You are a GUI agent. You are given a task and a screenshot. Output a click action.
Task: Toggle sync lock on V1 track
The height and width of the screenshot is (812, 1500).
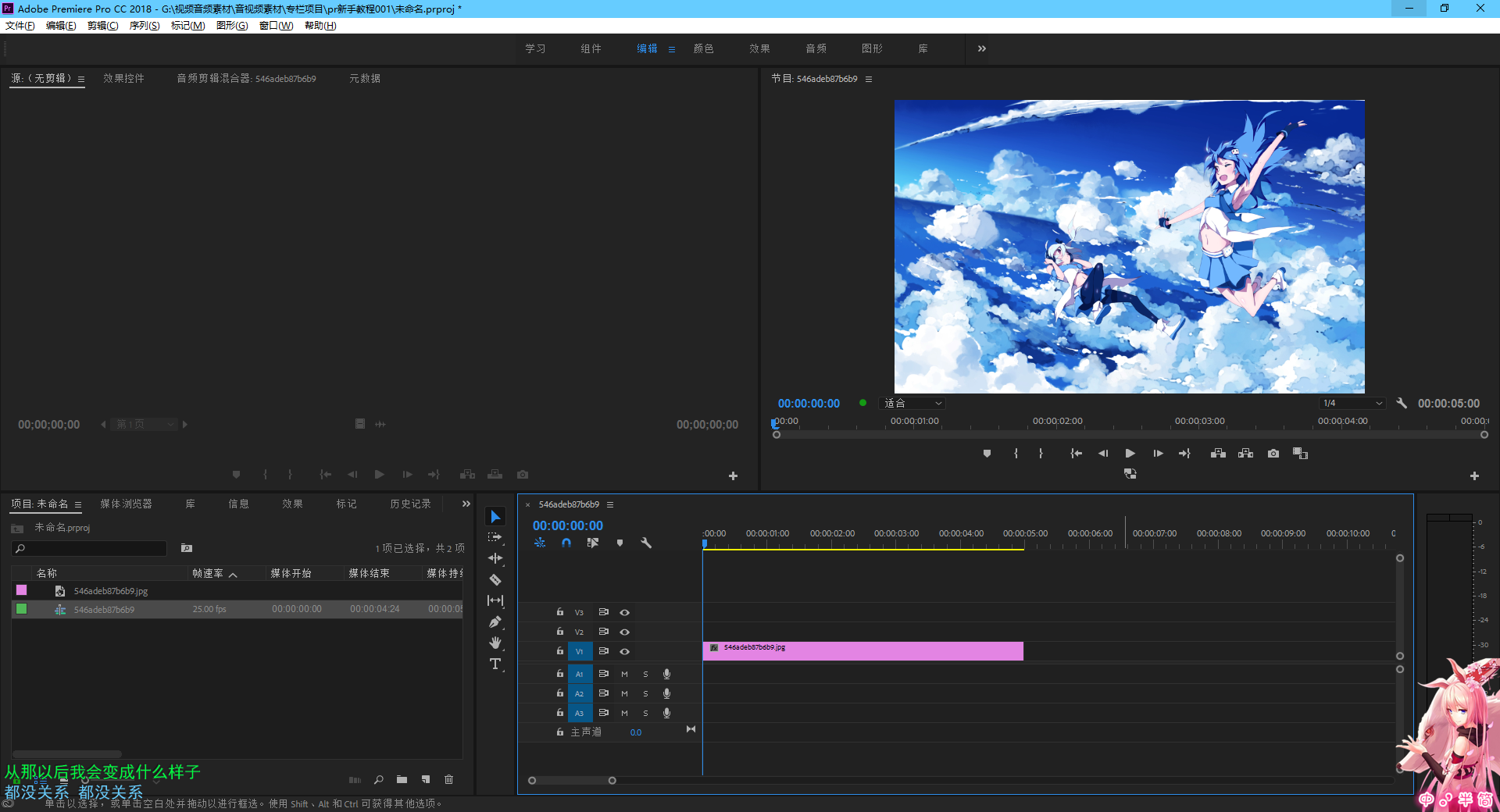coord(603,651)
